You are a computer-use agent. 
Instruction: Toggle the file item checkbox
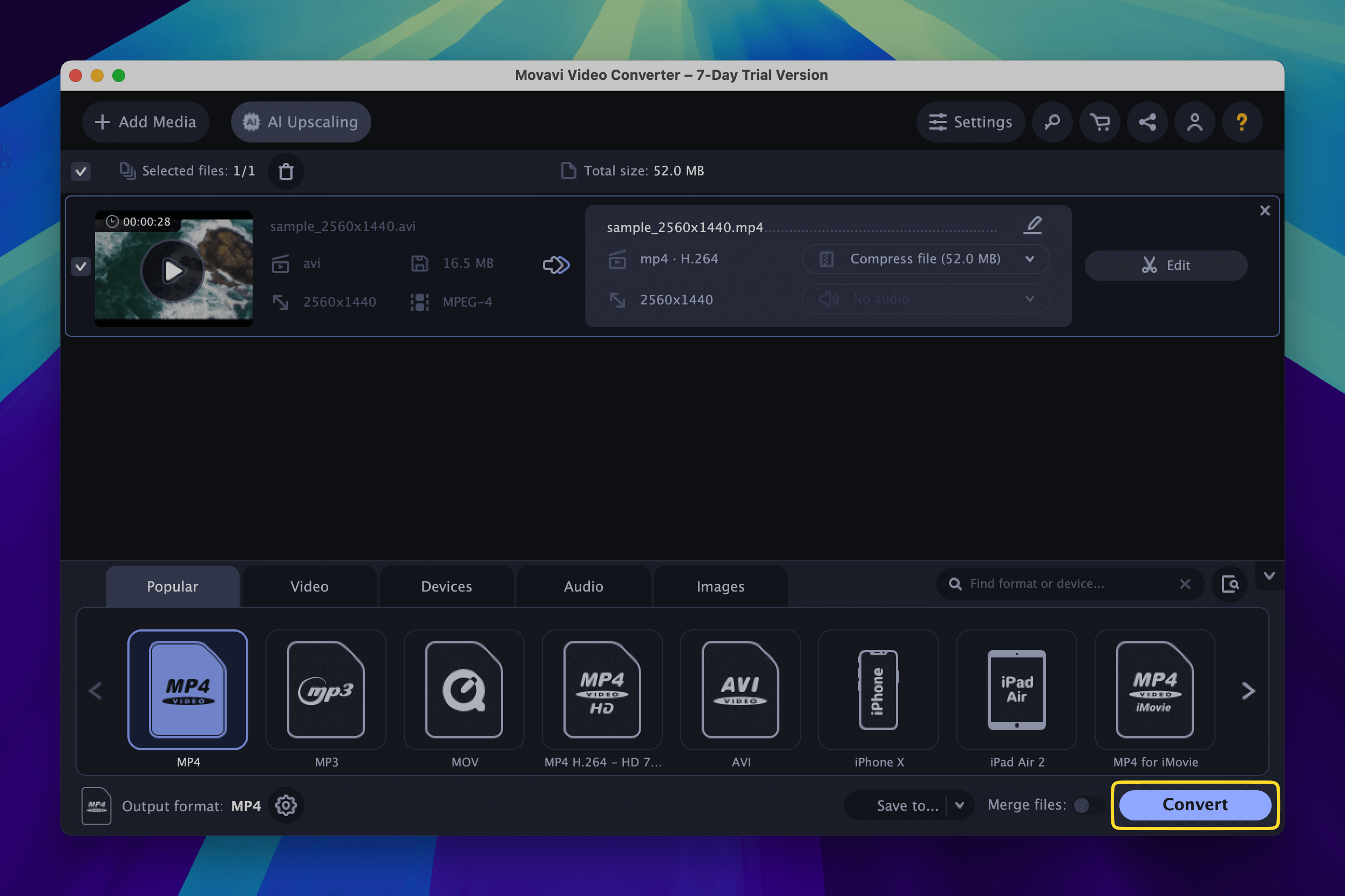81,266
